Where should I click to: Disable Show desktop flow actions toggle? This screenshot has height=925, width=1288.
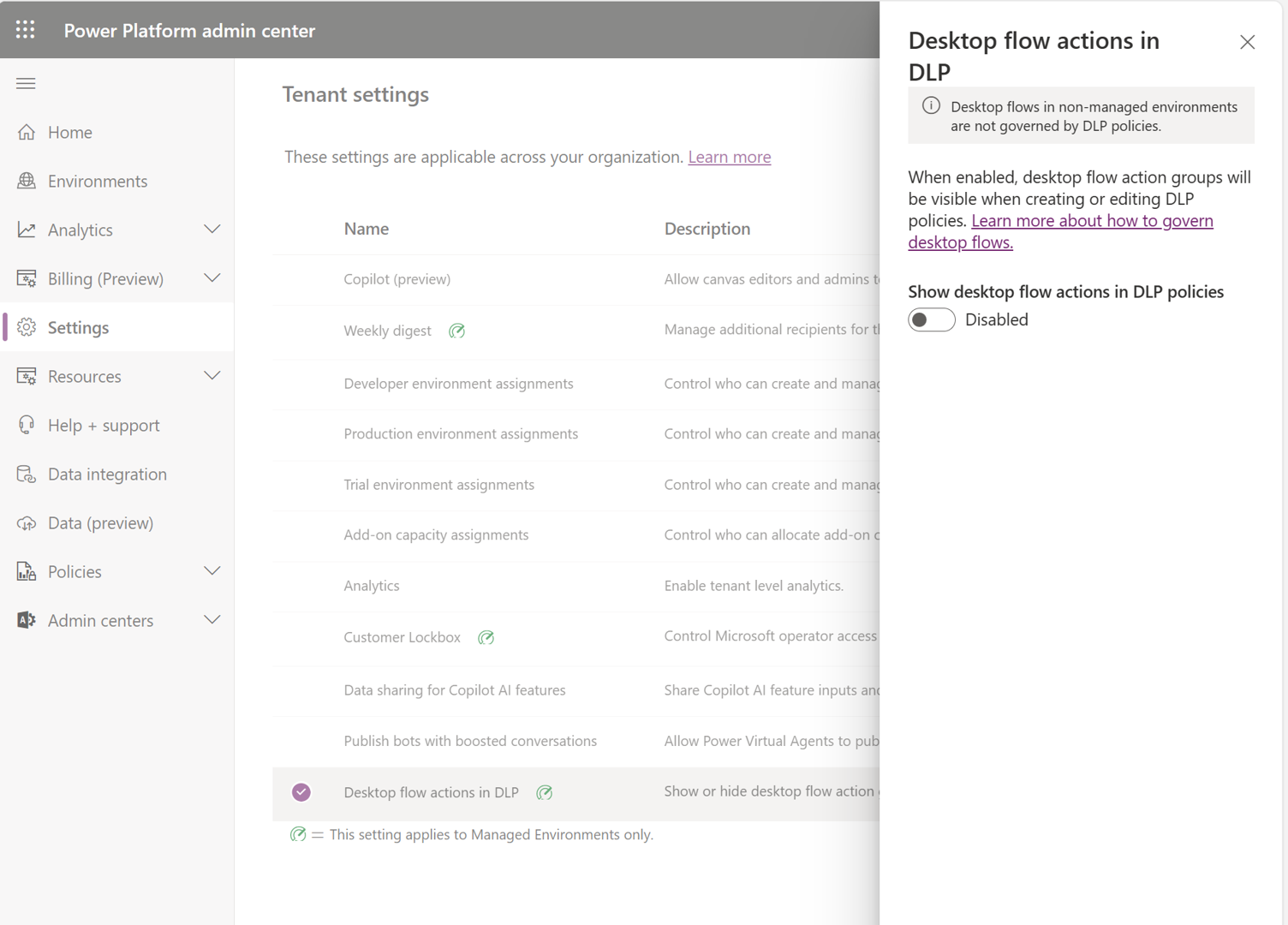click(931, 319)
